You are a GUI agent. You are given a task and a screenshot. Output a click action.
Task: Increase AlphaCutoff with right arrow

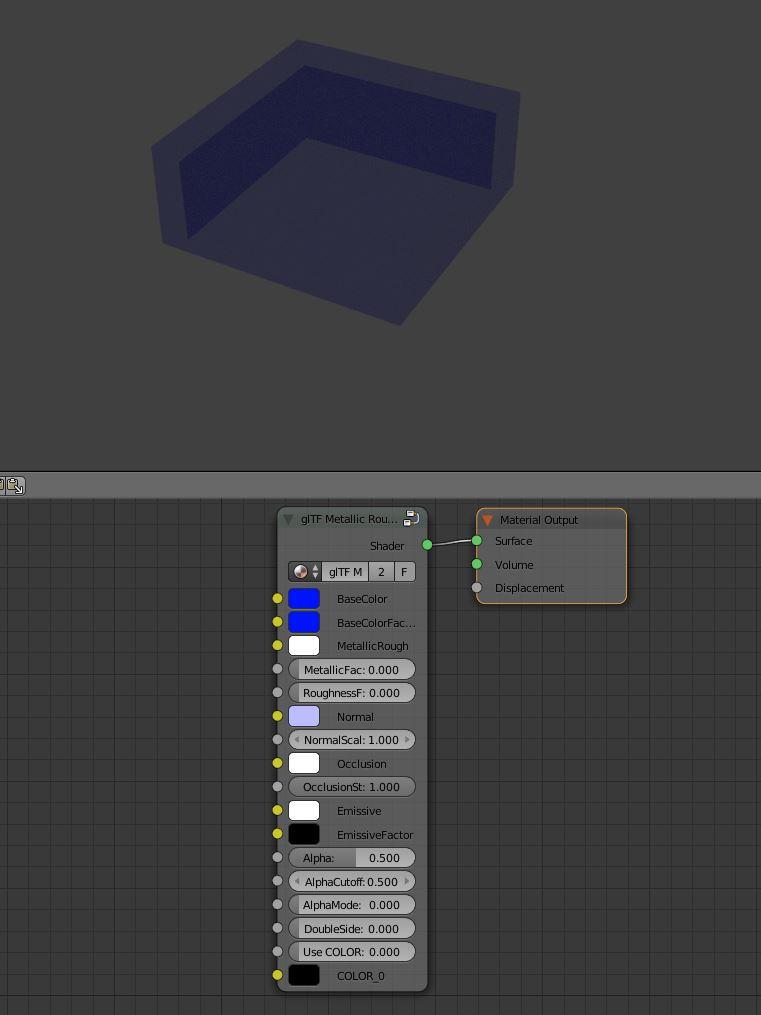[x=407, y=881]
